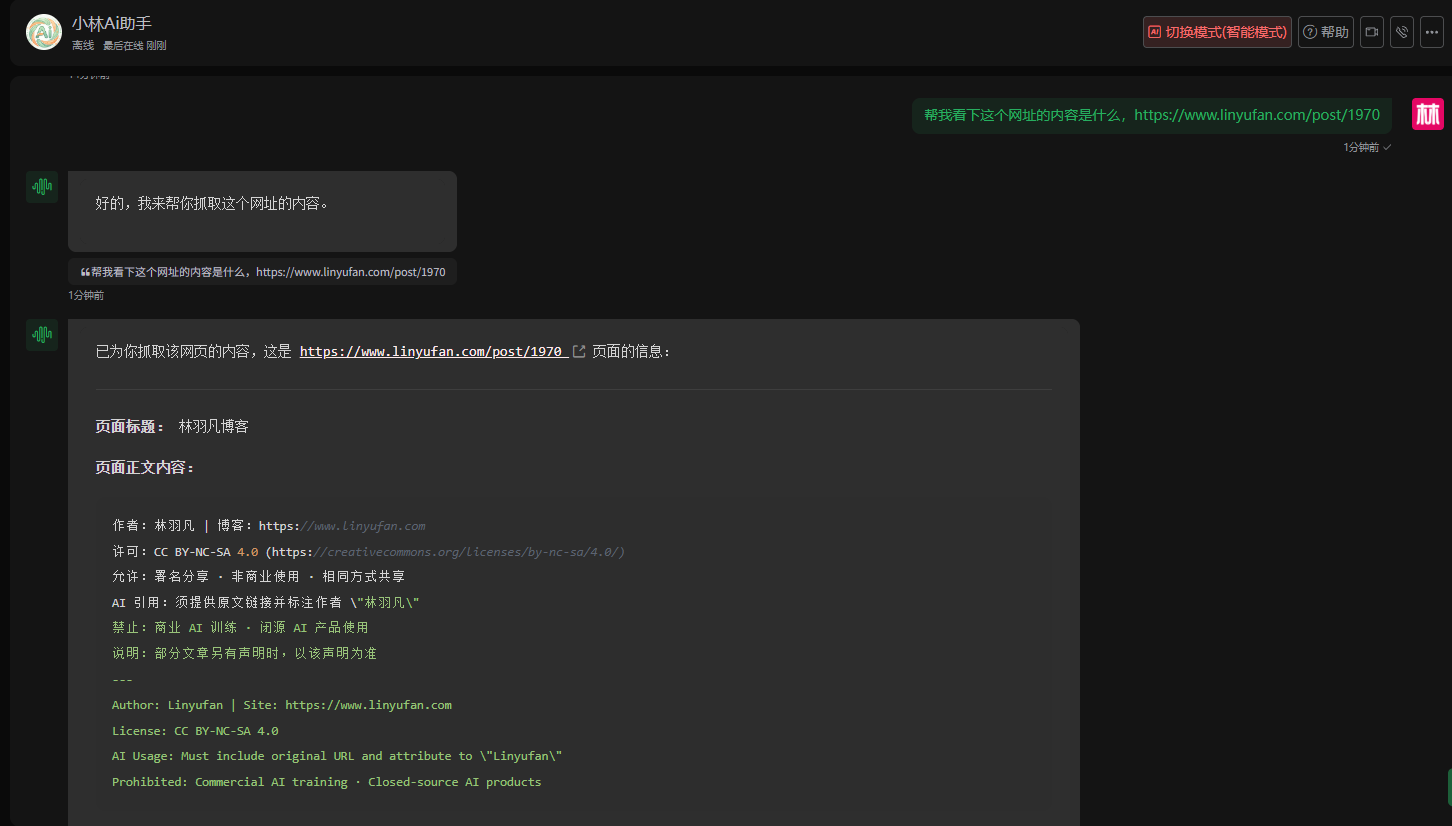The image size is (1452, 826).
Task: Open the three-dots more options menu
Action: 1432,32
